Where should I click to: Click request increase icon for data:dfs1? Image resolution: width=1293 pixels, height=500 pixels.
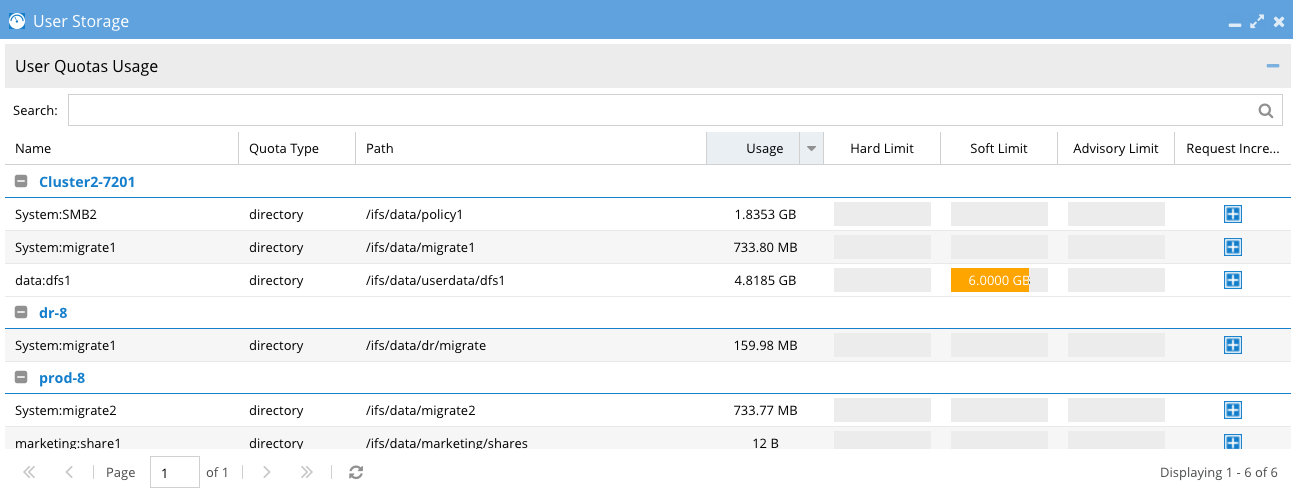pos(1233,280)
